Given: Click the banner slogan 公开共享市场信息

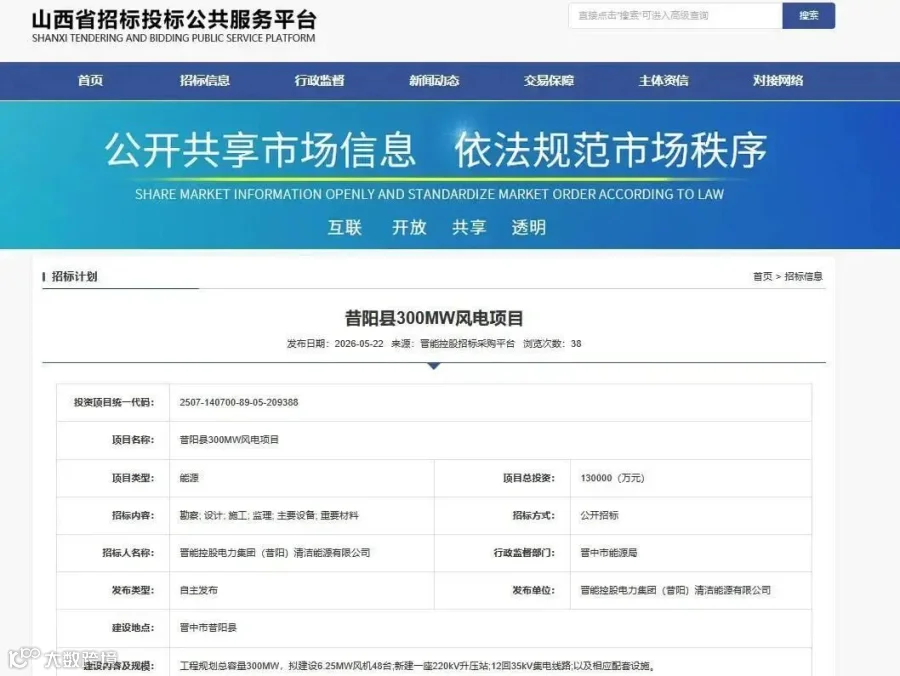Looking at the screenshot, I should pyautogui.click(x=260, y=150).
